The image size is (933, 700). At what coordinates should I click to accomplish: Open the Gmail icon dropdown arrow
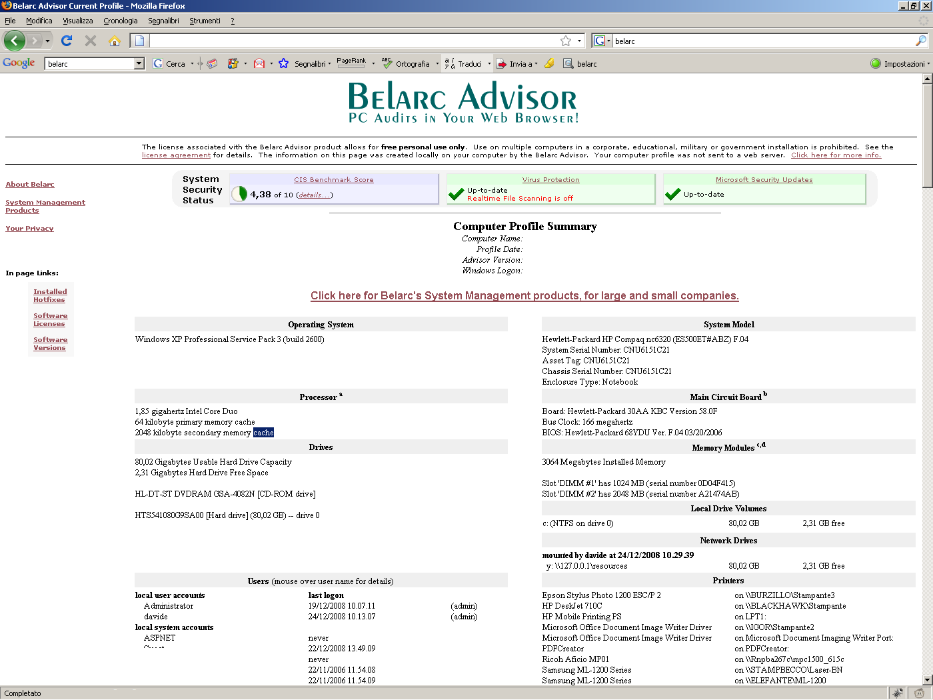click(271, 64)
